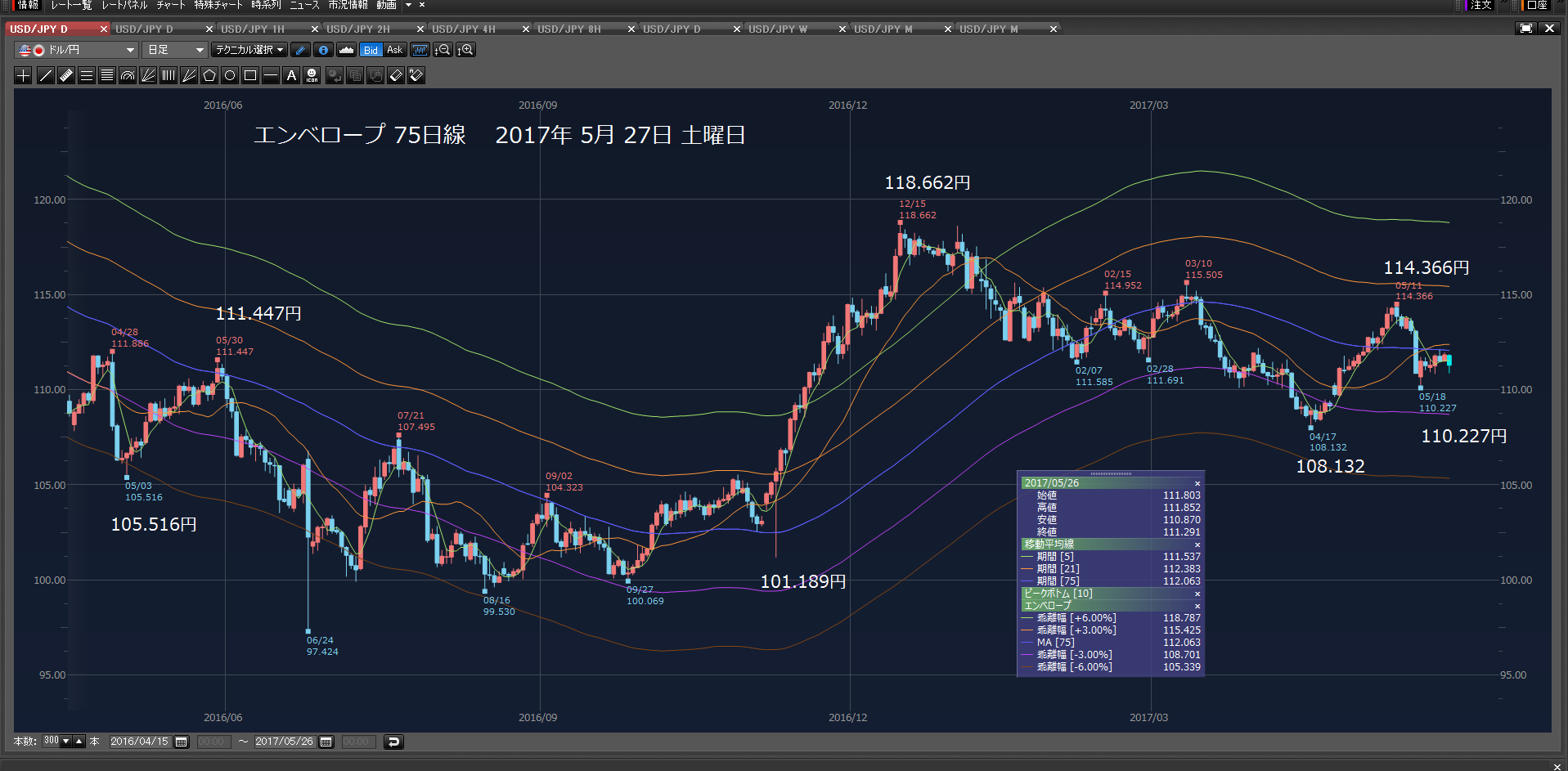Click the end date field 2017/05/26
Screen dimensions: 1568x771
coord(284,742)
